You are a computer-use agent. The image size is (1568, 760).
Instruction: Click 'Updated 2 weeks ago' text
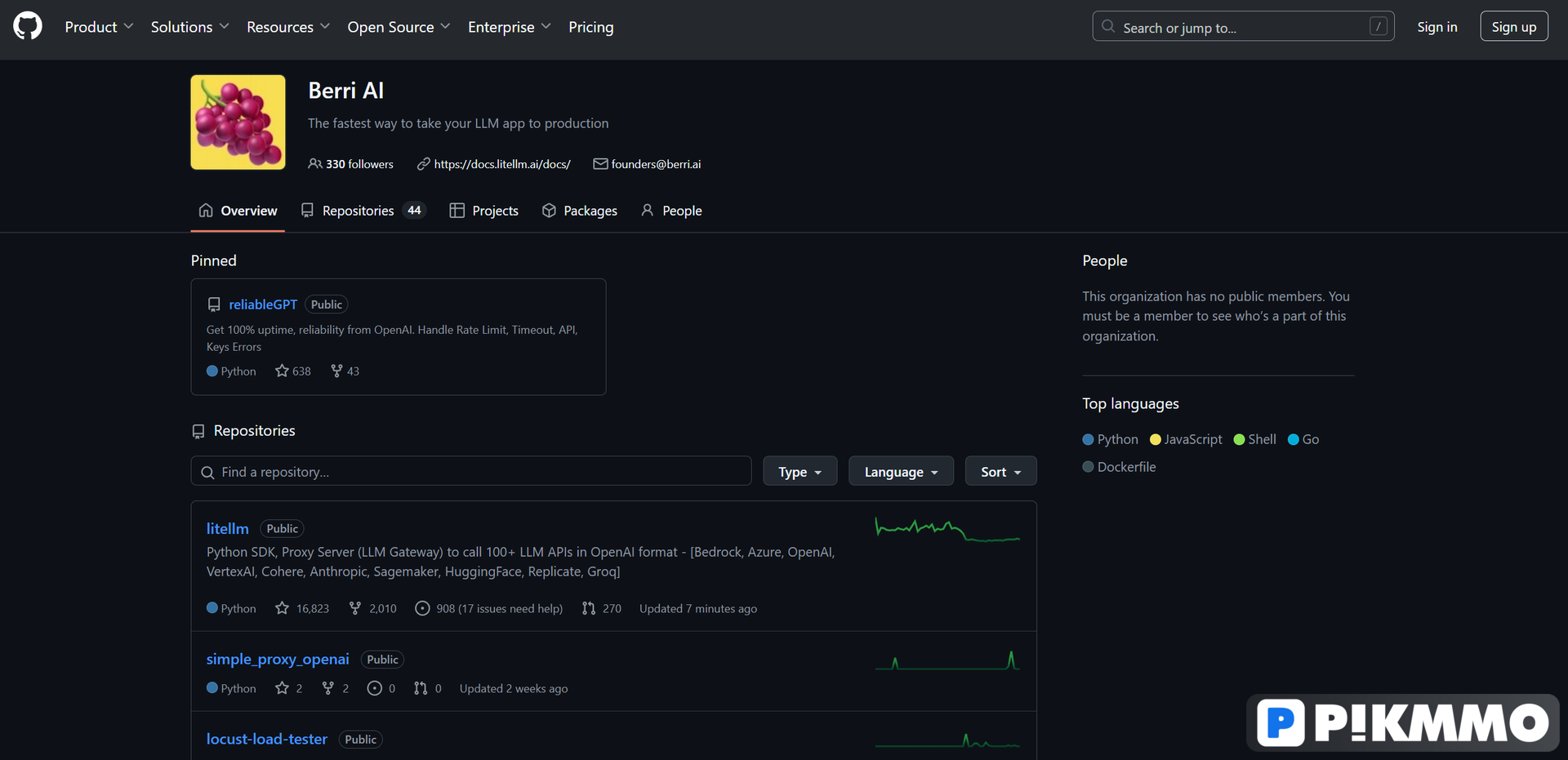(514, 689)
